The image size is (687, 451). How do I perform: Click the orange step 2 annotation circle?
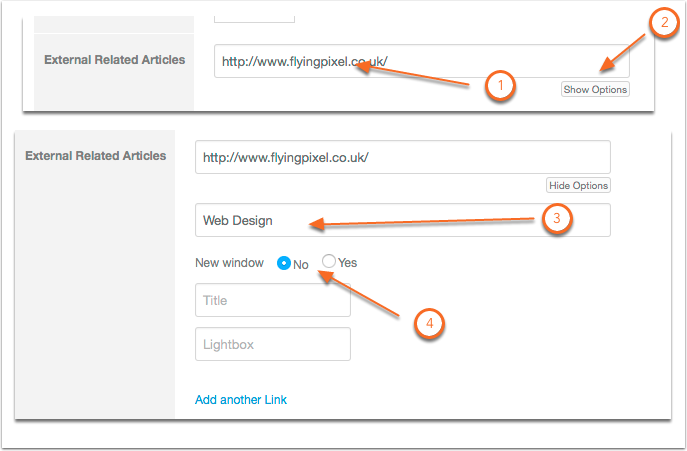664,22
